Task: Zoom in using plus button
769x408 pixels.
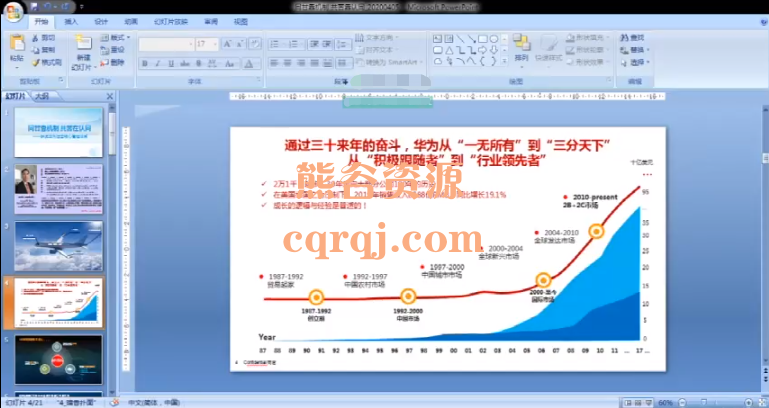Action: [x=748, y=403]
